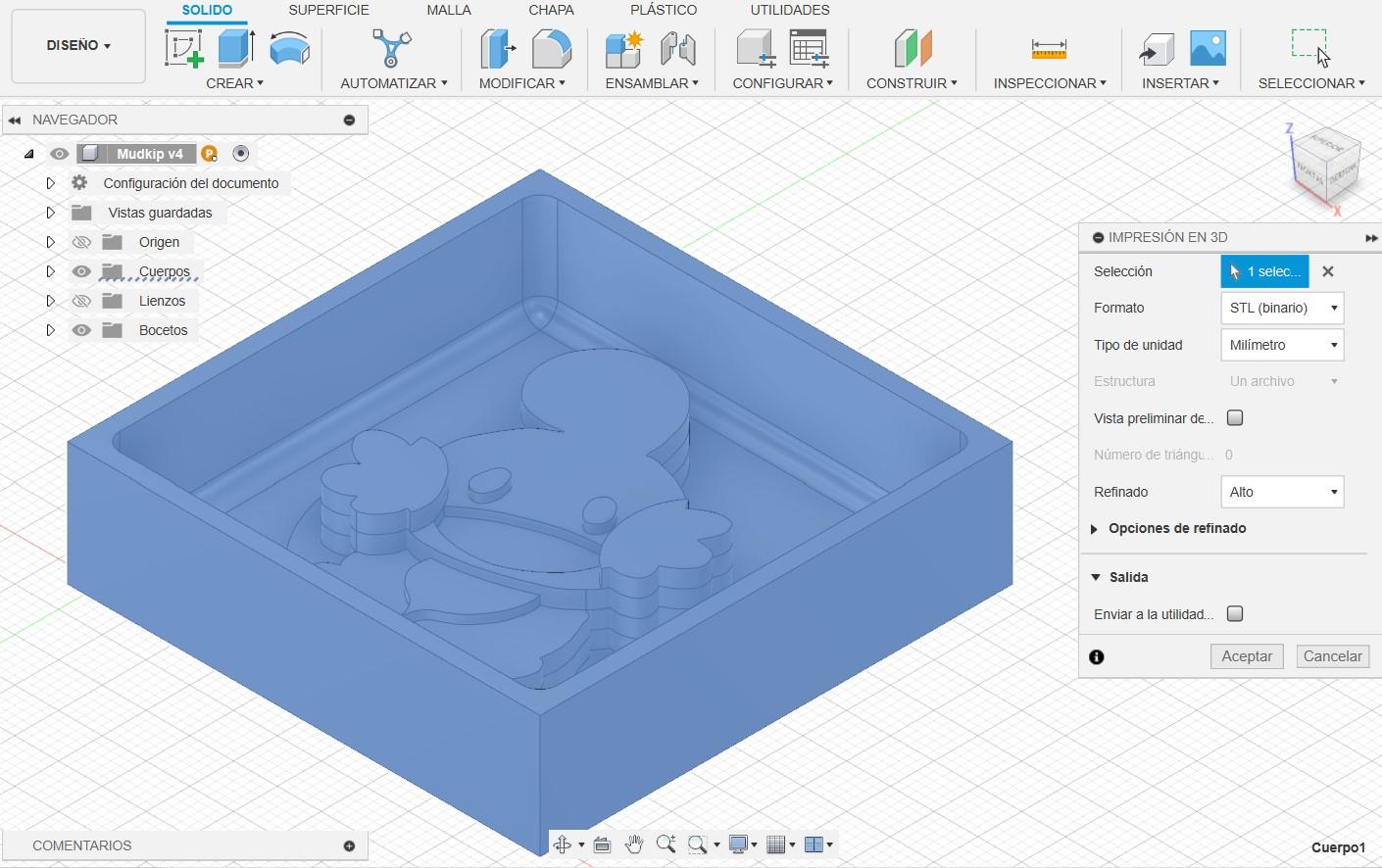Switch to the PLÁSTICO tab
This screenshot has width=1382, height=868.
(664, 10)
